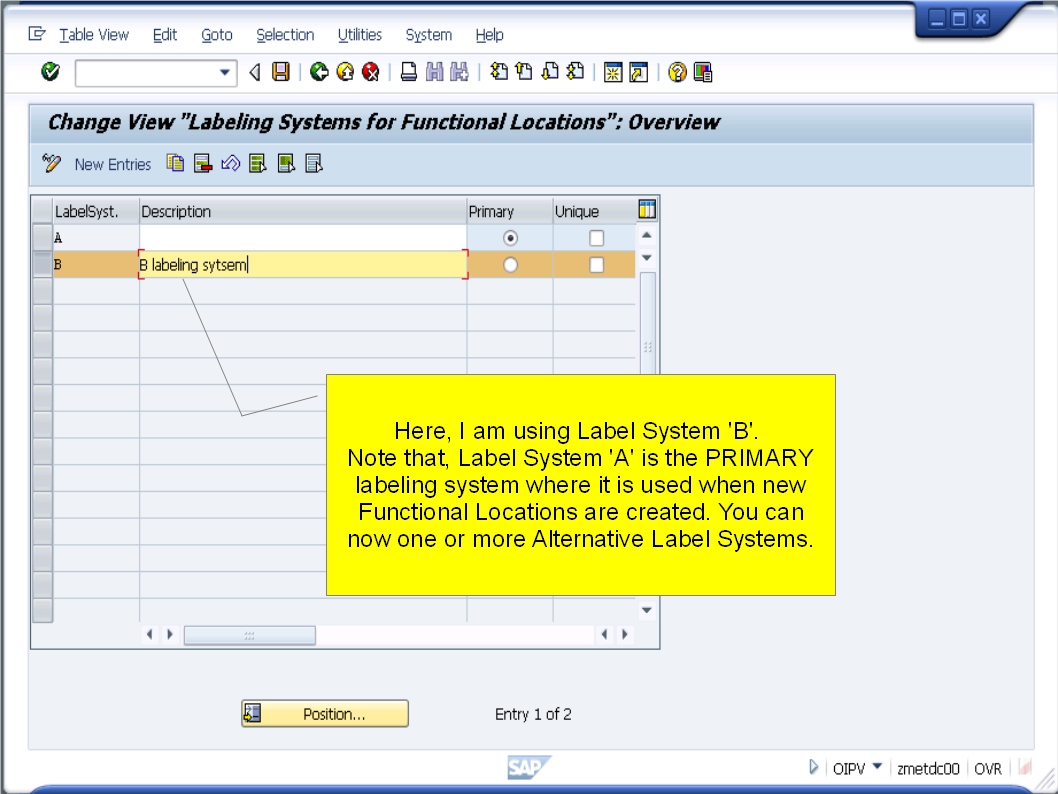Toggle display/change mode with the pencil icon
Screen dimensions: 1058x794
[x=52, y=164]
